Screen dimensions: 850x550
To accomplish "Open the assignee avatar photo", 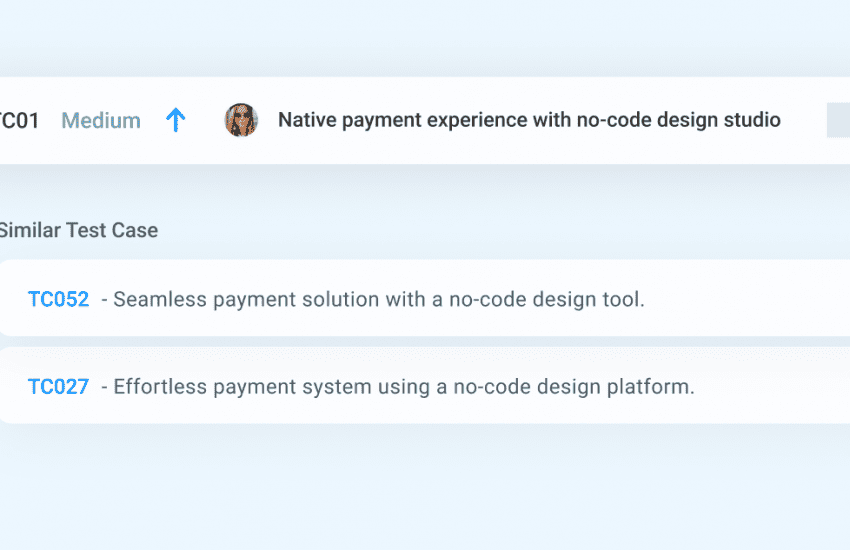I will [241, 121].
